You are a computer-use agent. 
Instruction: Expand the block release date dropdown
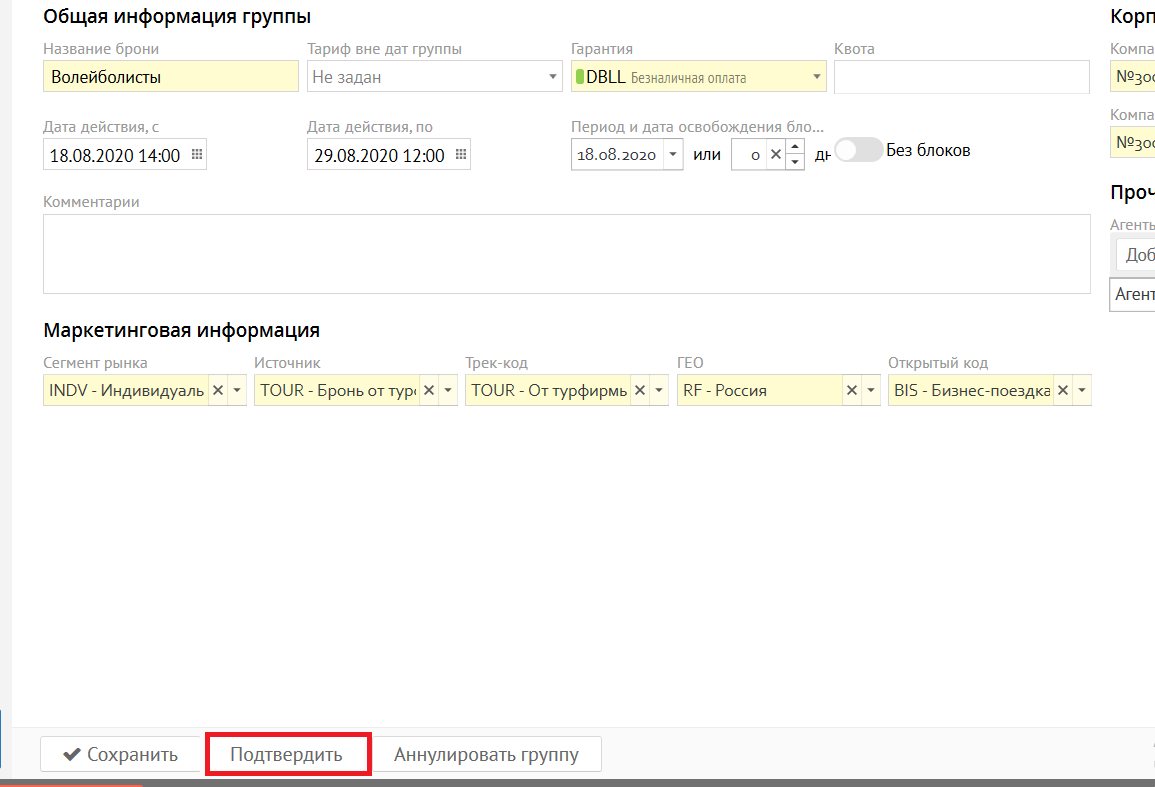pyautogui.click(x=672, y=155)
